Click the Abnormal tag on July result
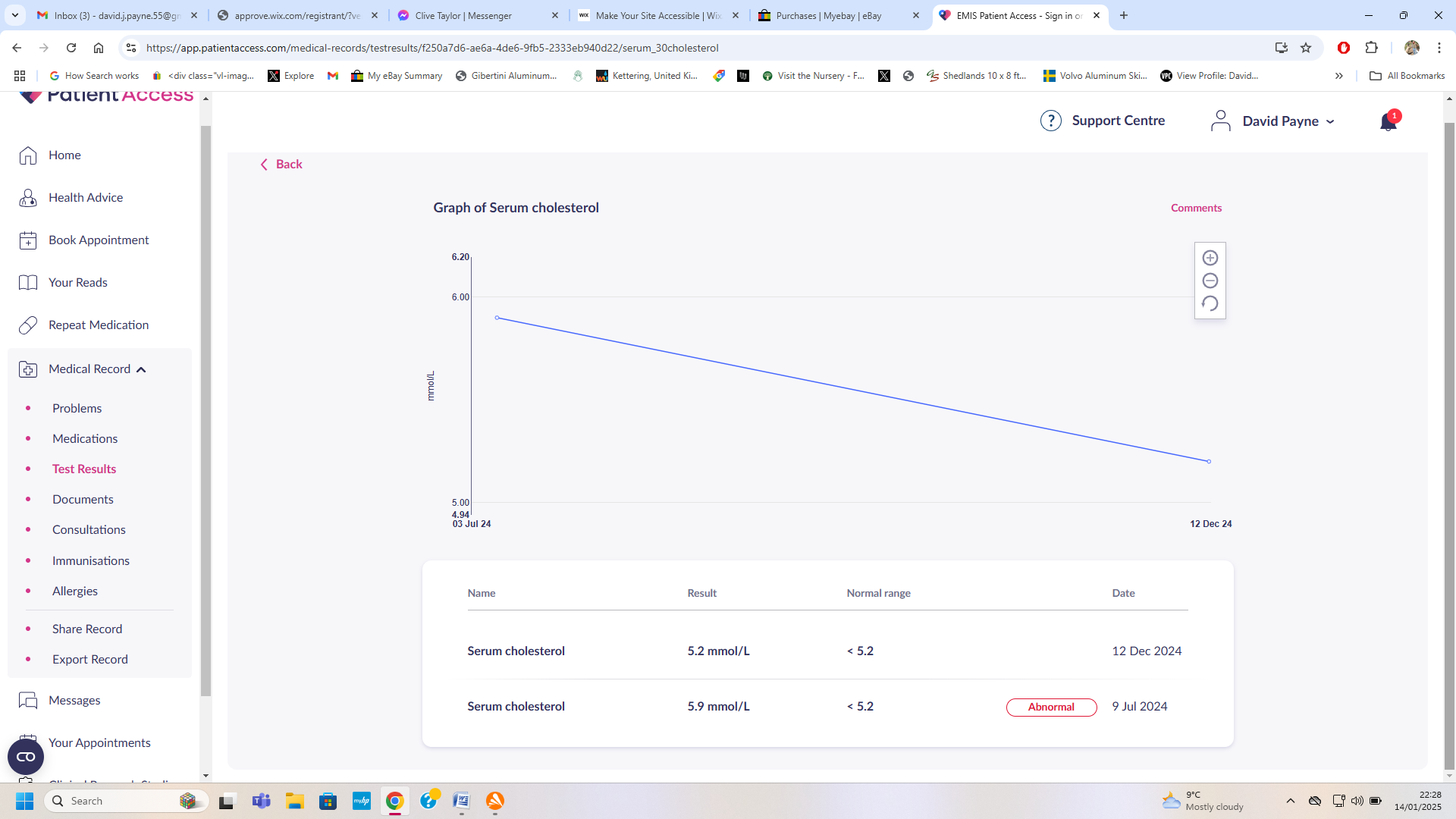This screenshot has height=819, width=1456. coord(1051,707)
